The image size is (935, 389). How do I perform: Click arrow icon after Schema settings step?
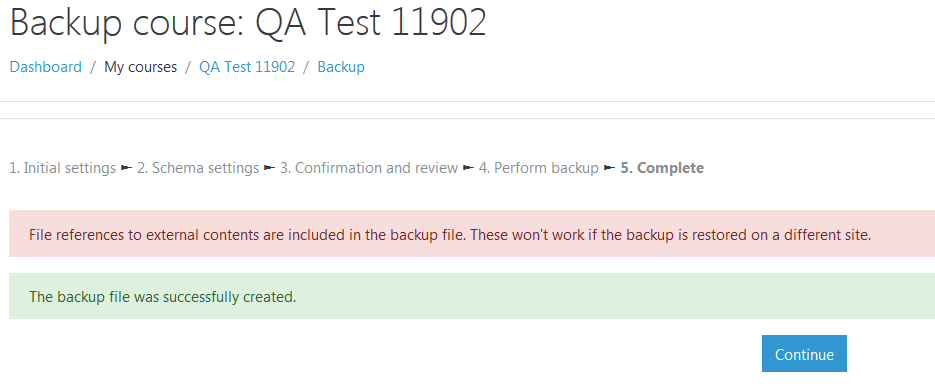tap(270, 168)
